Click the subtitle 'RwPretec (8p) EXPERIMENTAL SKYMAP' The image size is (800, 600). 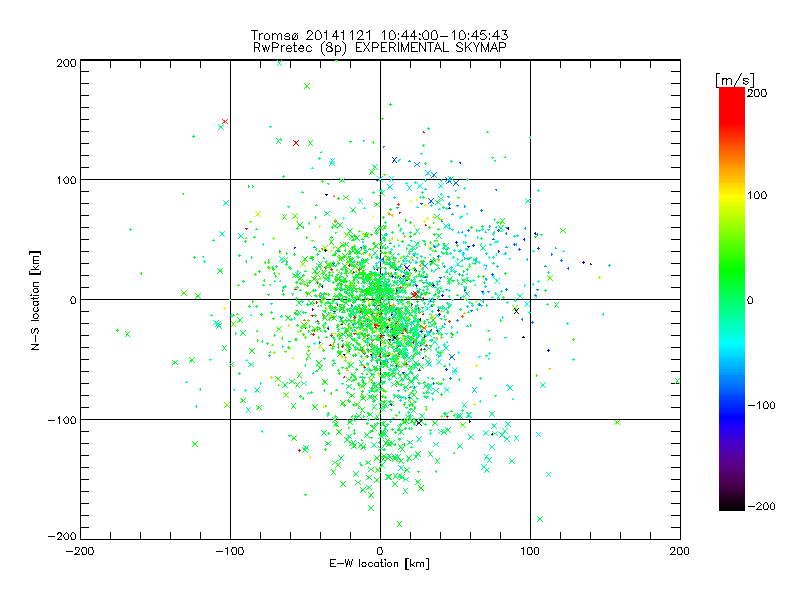pos(380,47)
